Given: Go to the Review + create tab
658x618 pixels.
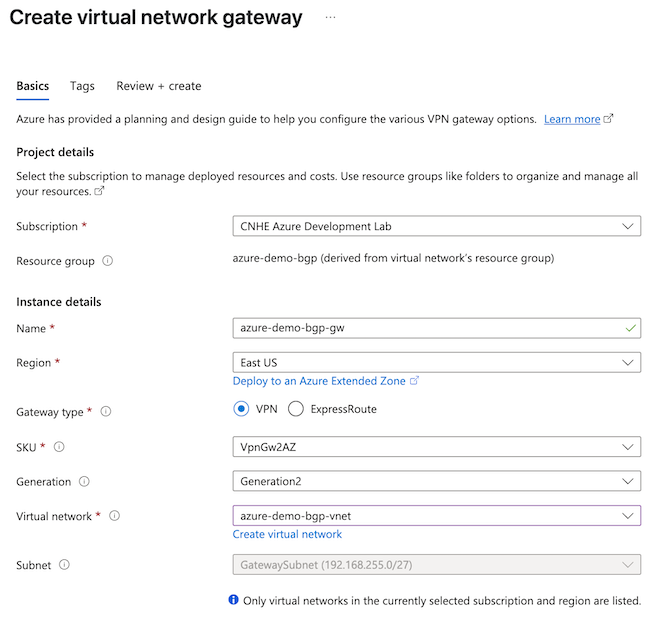Looking at the screenshot, I should (159, 86).
